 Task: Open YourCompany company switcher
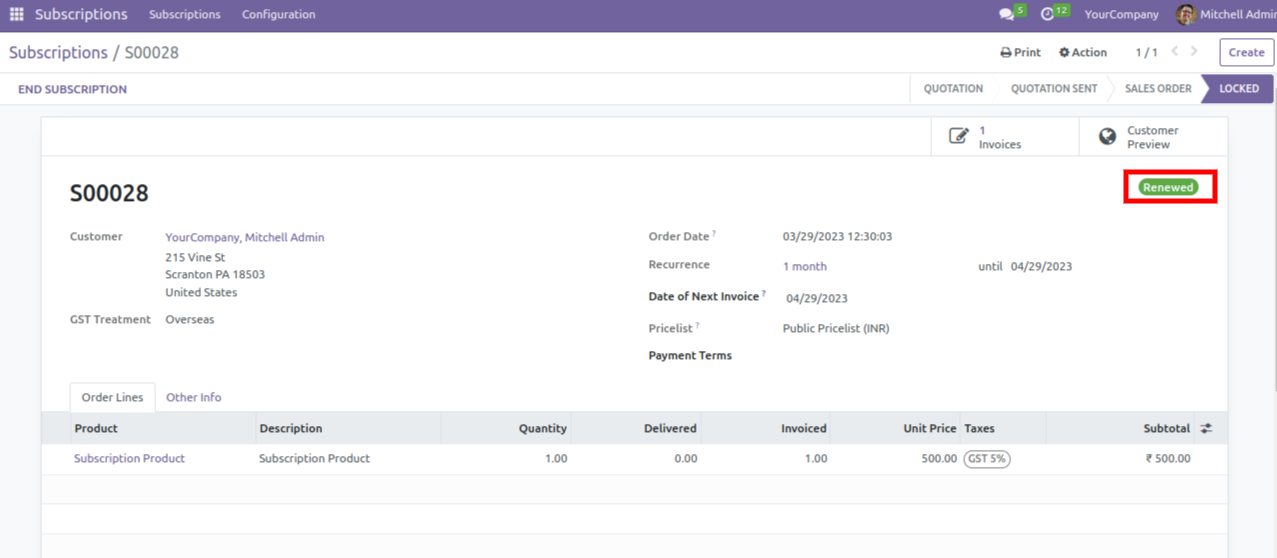pyautogui.click(x=1121, y=15)
